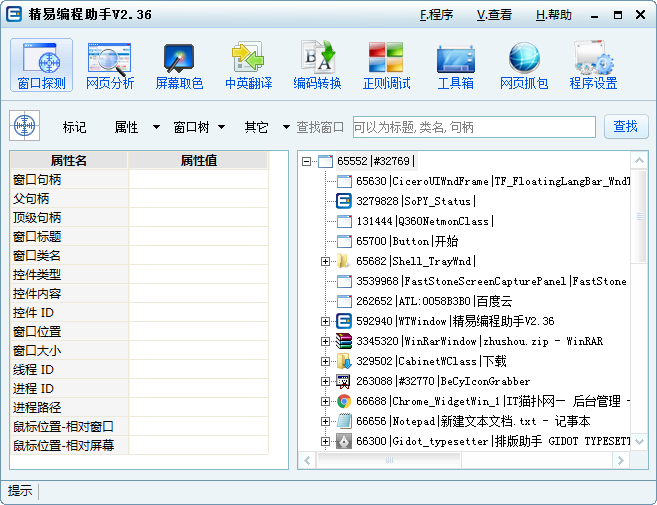Screen dimensions: 657x505
Task: Click the WinRAR icon in the window tree
Action: 344,341
